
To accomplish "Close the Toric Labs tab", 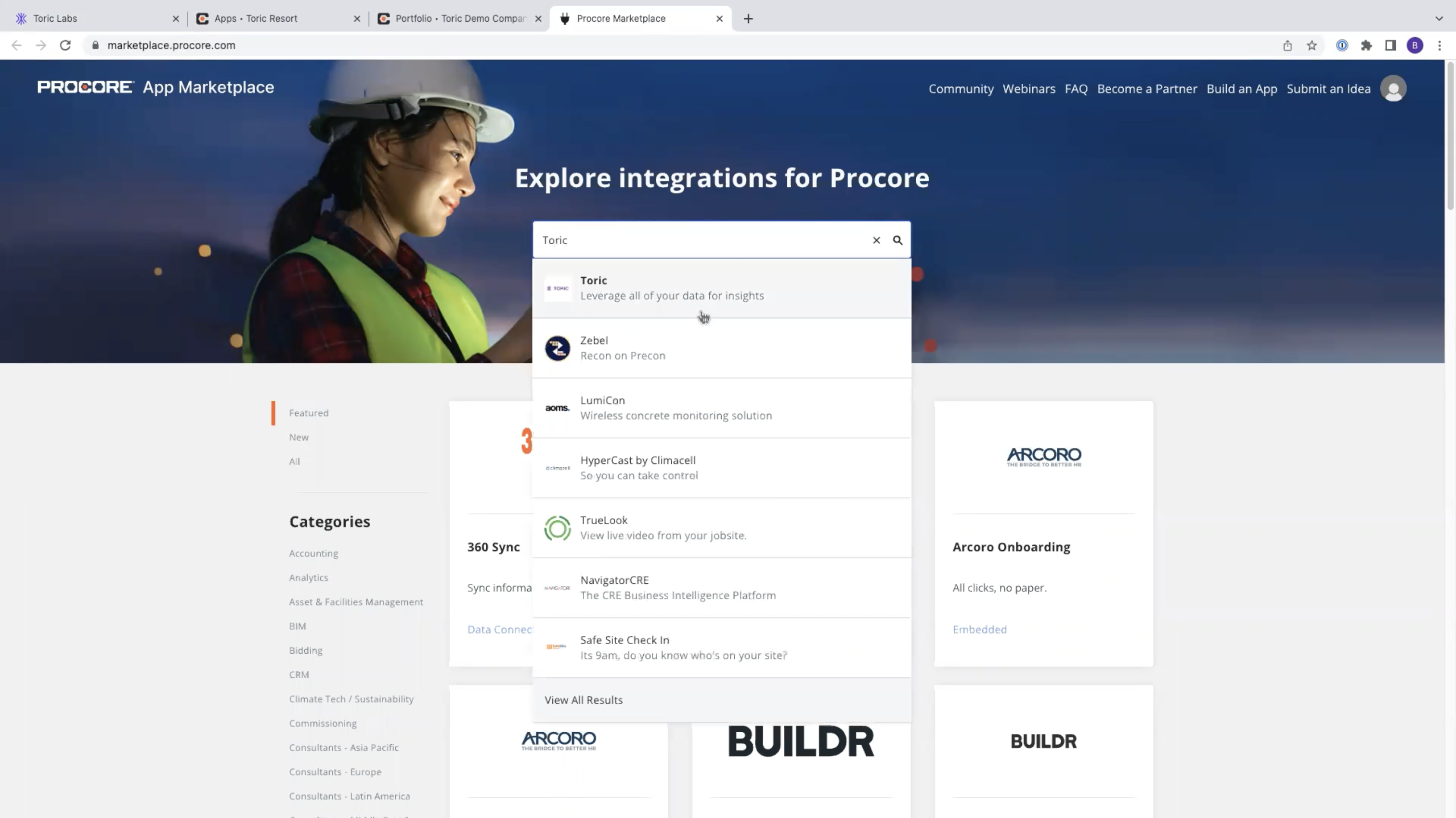I will pyautogui.click(x=176, y=19).
